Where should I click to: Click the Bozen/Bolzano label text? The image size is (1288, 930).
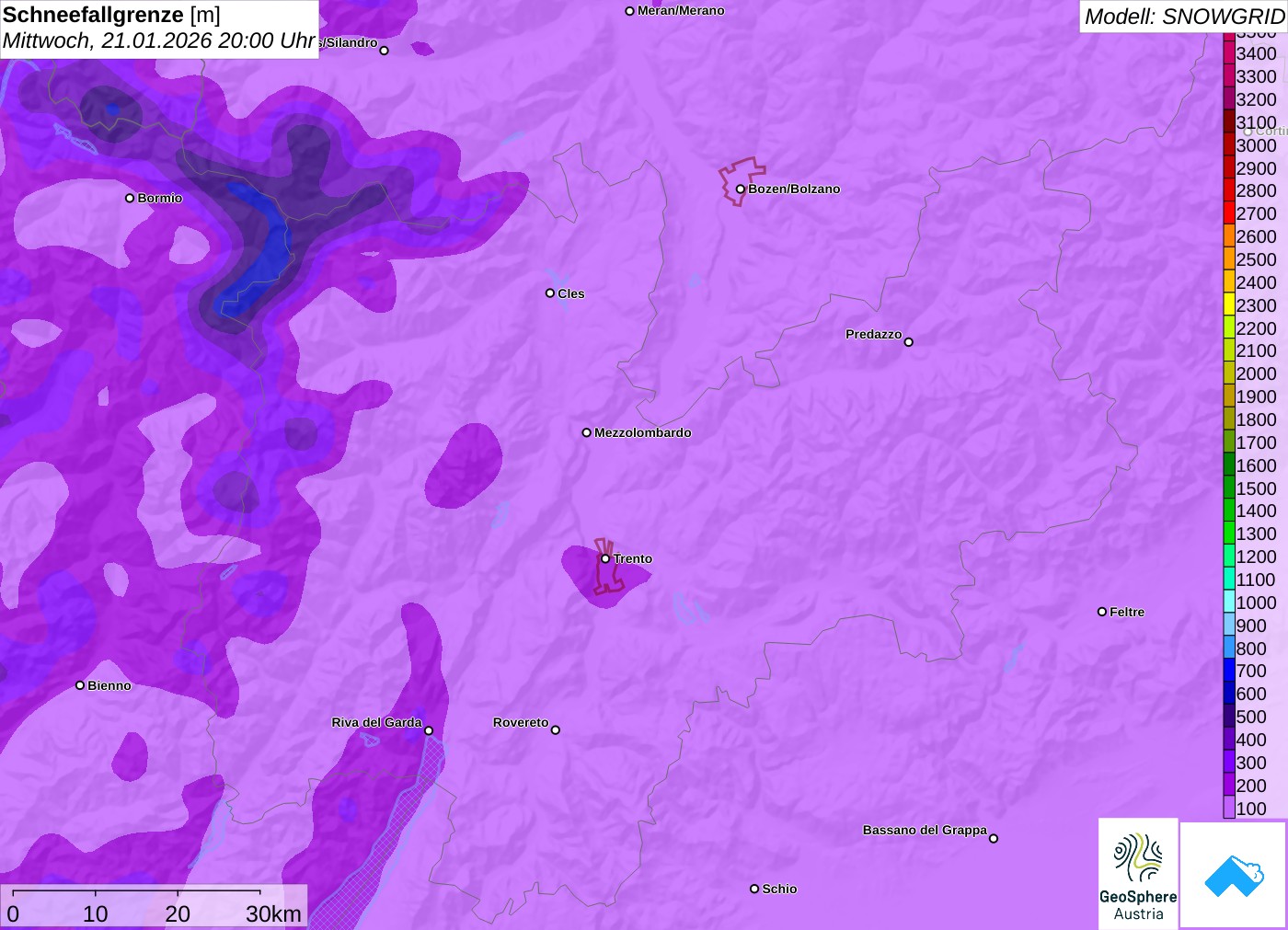tap(794, 189)
